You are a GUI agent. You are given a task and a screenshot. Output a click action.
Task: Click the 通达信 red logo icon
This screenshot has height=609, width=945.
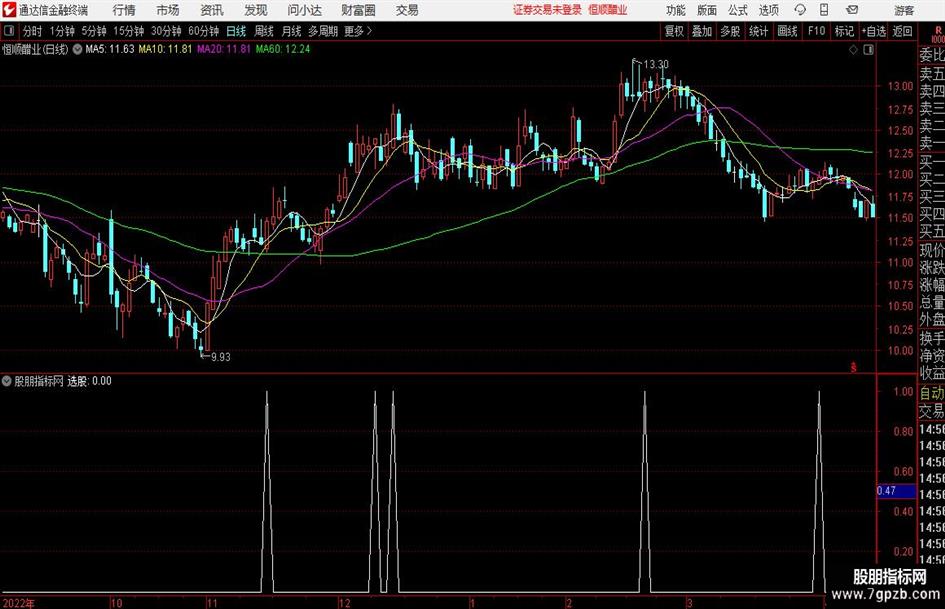pos(10,10)
